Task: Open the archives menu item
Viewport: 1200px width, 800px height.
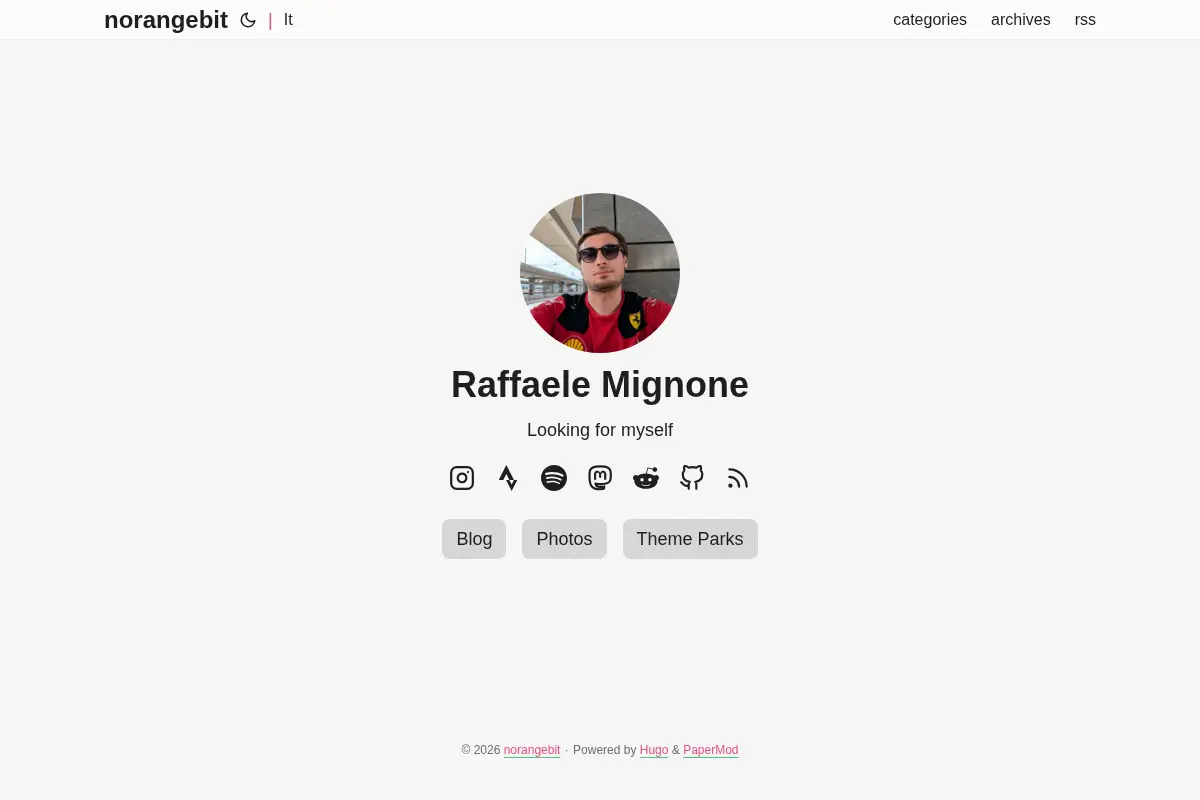Action: point(1021,20)
